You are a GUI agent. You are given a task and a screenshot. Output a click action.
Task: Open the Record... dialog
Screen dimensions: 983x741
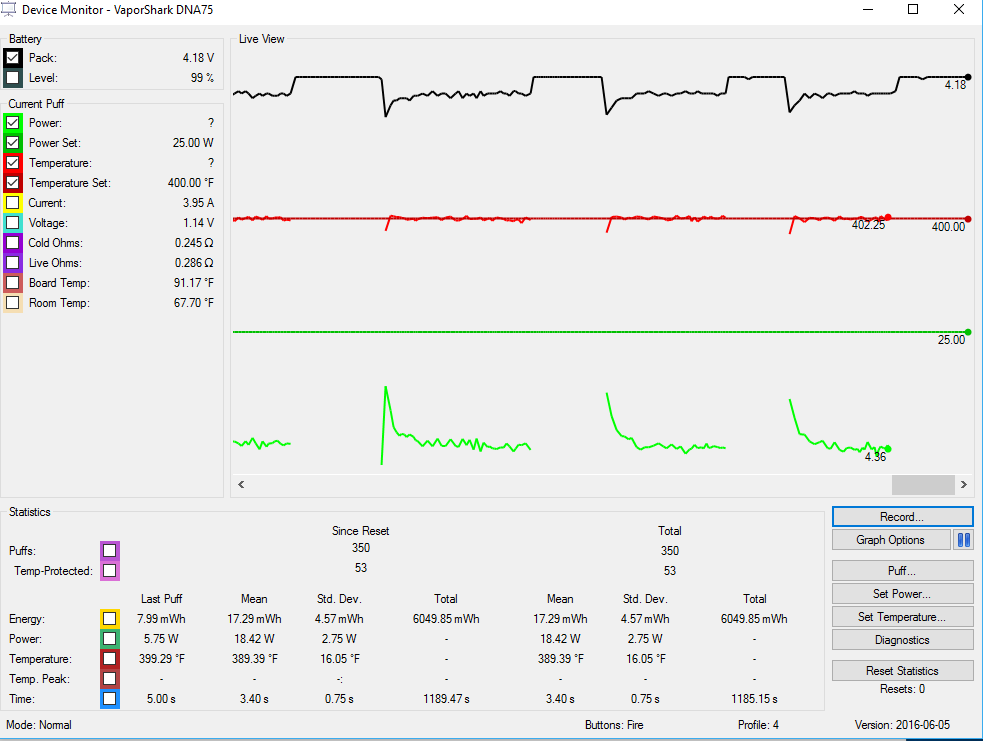(902, 517)
